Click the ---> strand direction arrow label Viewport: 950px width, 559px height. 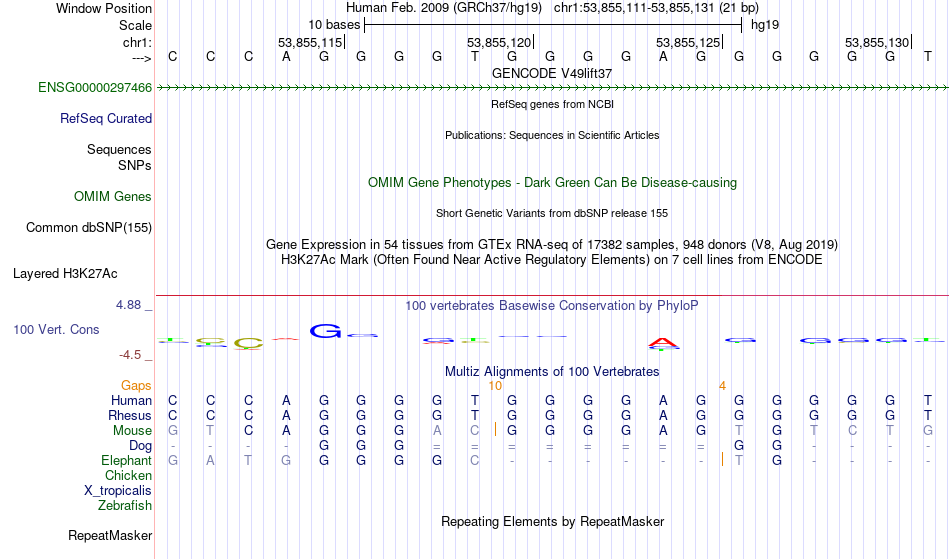click(142, 58)
